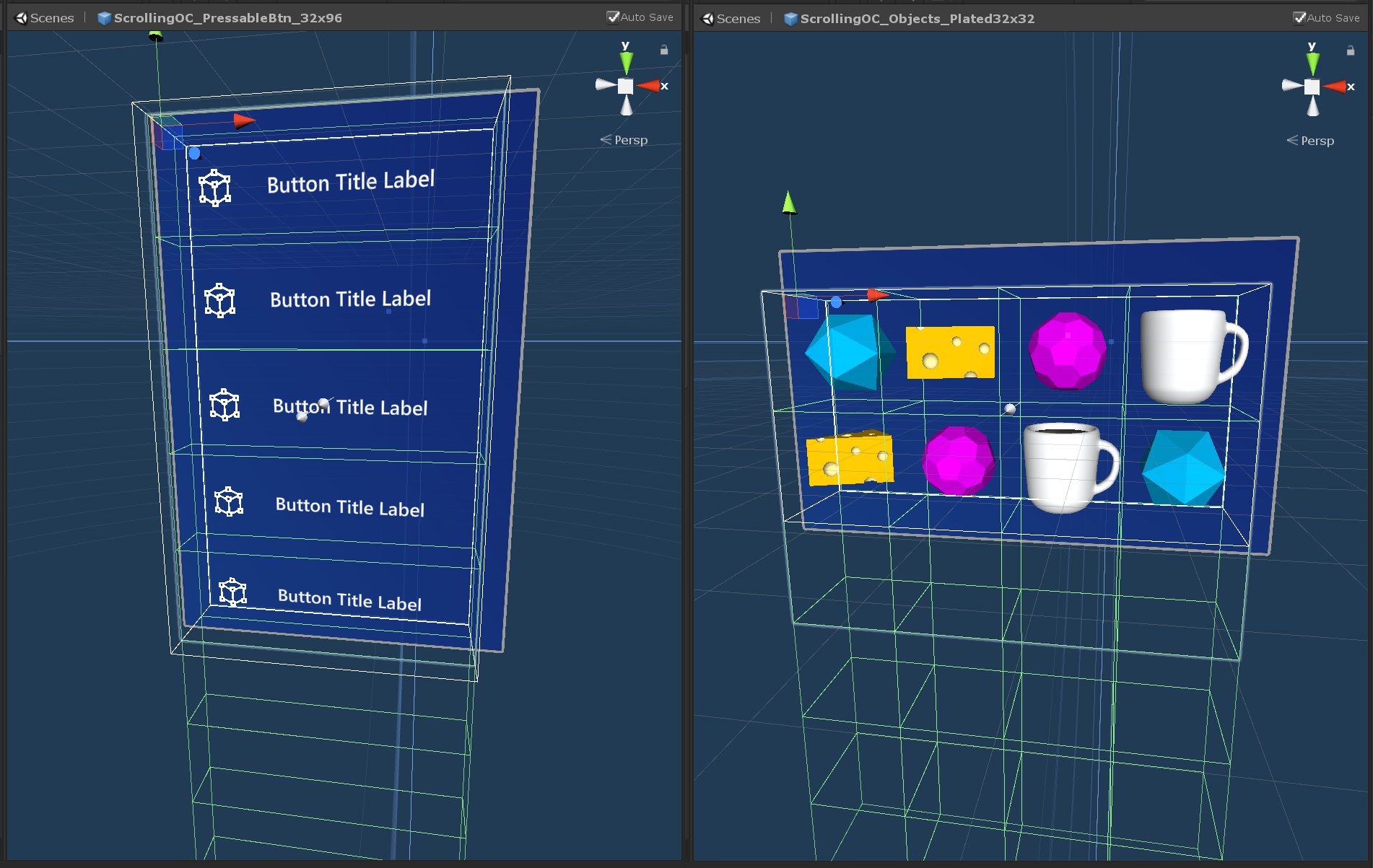This screenshot has width=1373, height=868.
Task: Click the center cube of the left scene gizmo
Action: point(624,87)
